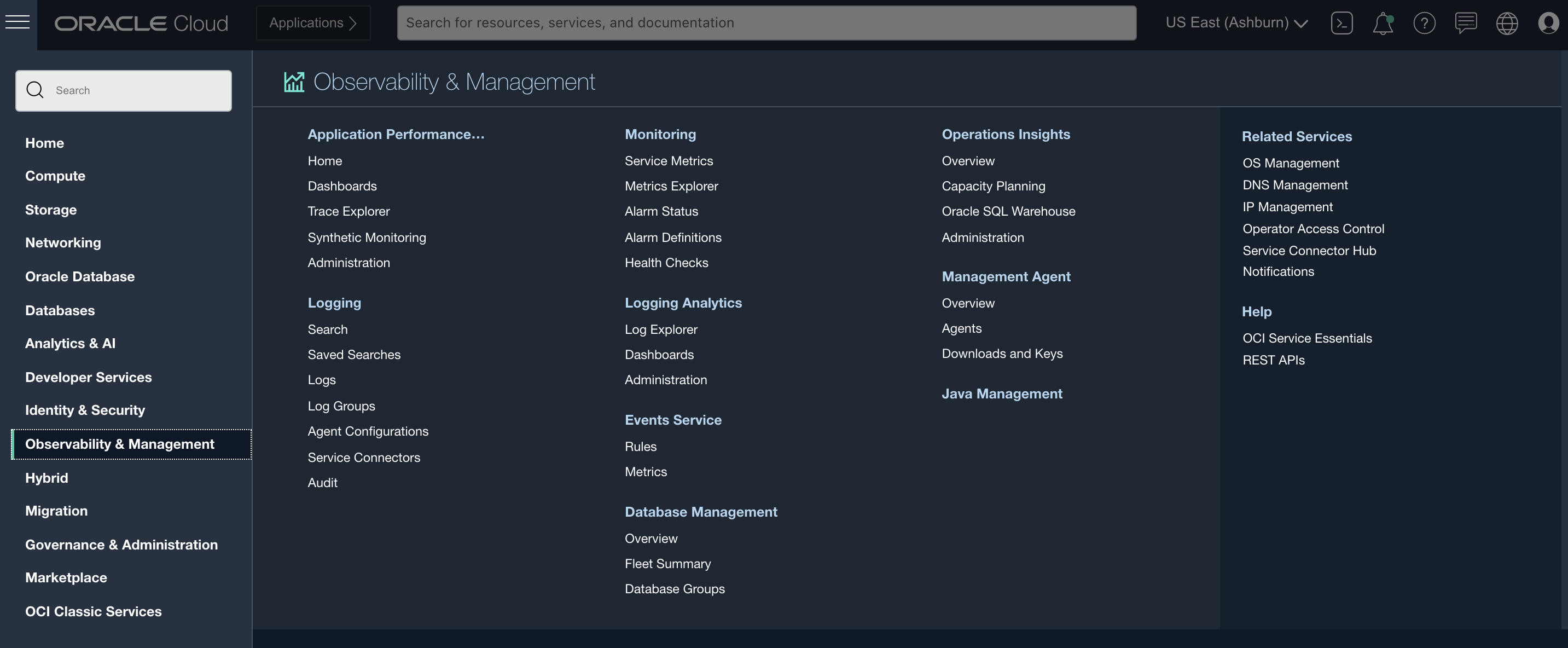Open REST APIs under Help
The image size is (1568, 648).
[x=1273, y=360]
